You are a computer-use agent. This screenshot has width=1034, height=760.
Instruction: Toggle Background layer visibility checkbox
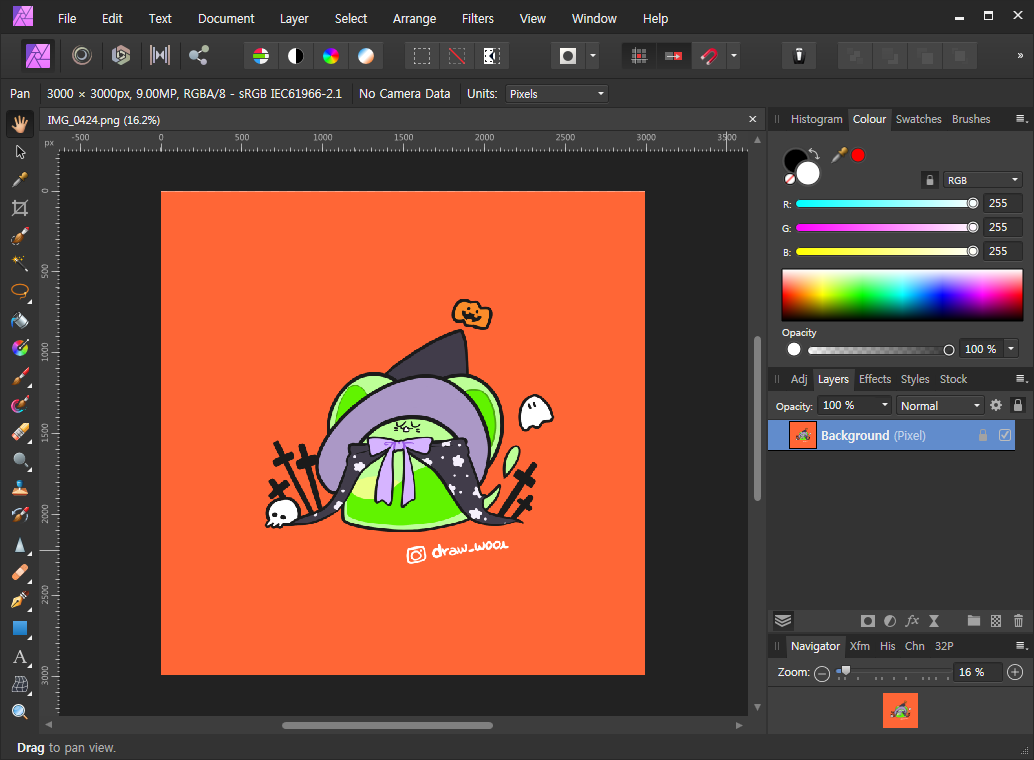tap(1005, 435)
